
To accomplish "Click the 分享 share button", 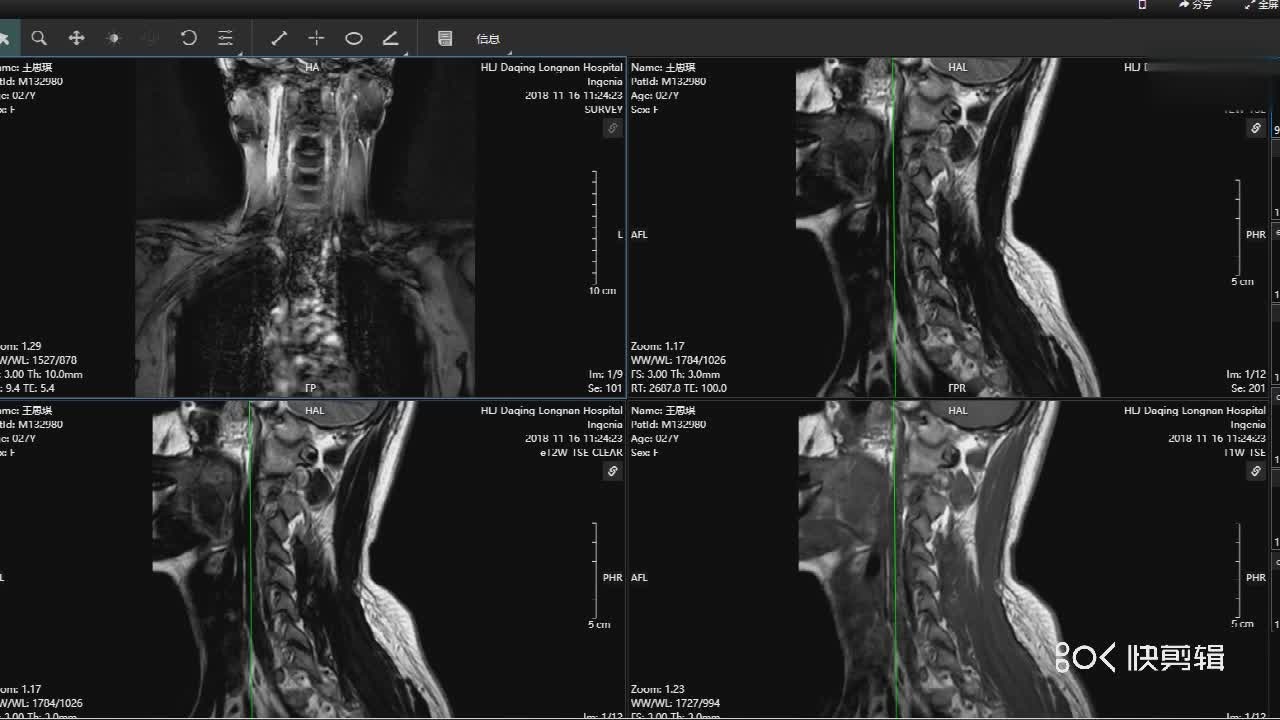I will (1195, 5).
